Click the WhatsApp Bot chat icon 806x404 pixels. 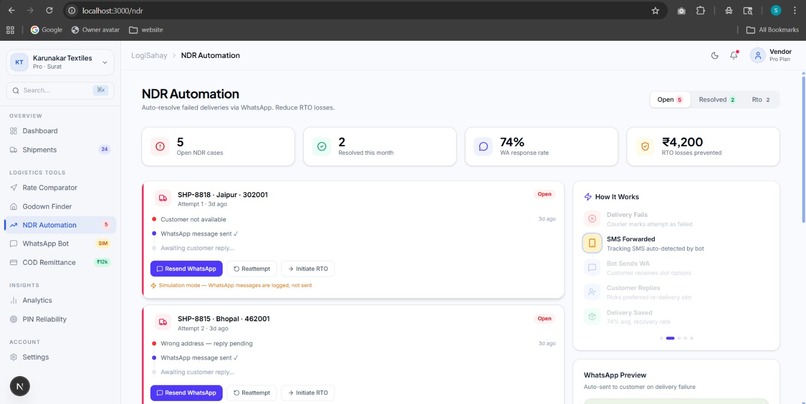[x=13, y=244]
